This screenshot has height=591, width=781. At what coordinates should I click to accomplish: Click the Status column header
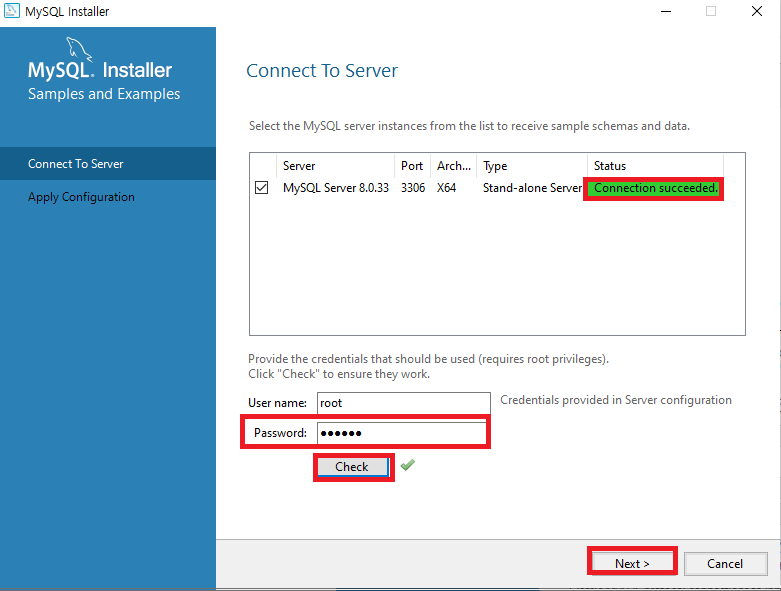click(655, 166)
